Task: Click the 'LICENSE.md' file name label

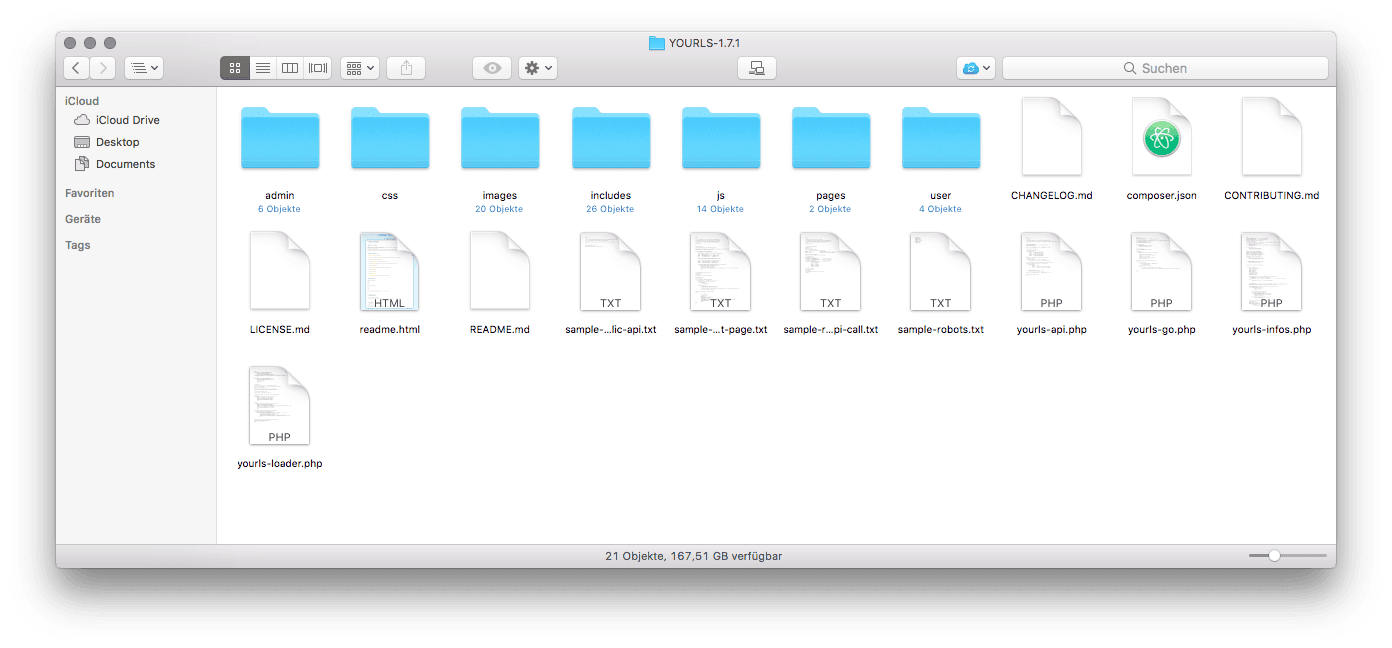Action: coord(280,329)
